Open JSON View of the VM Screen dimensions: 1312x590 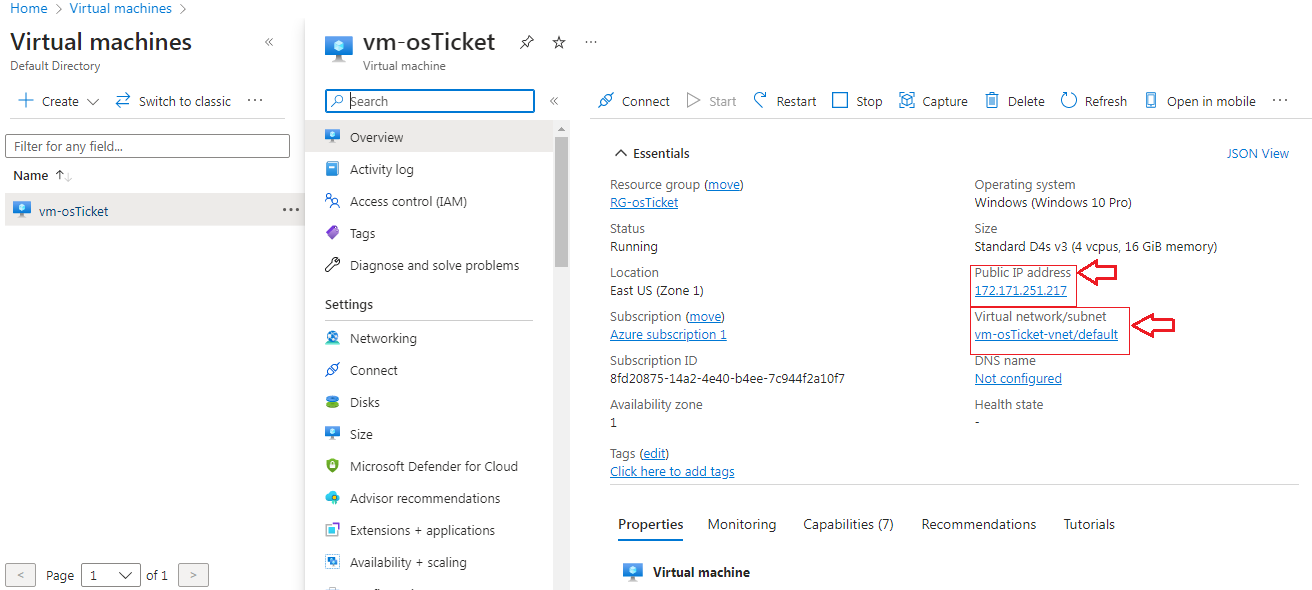click(1257, 152)
